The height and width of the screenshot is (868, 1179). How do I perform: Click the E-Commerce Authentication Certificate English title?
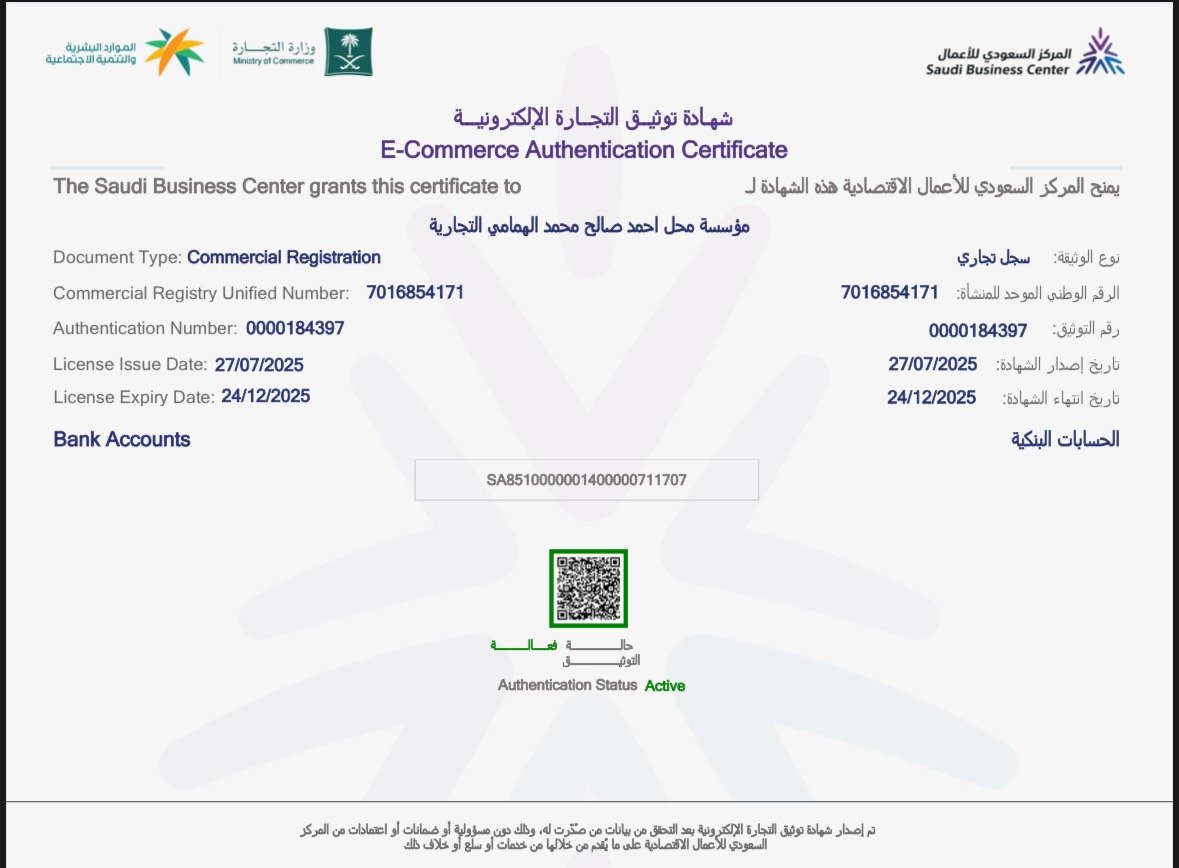[584, 150]
